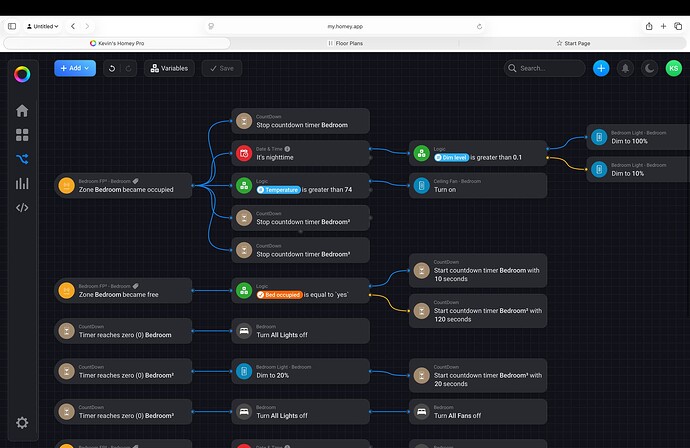The width and height of the screenshot is (690, 448).
Task: Select the 'Zone Bedroom became occupied' card
Action: (x=124, y=184)
